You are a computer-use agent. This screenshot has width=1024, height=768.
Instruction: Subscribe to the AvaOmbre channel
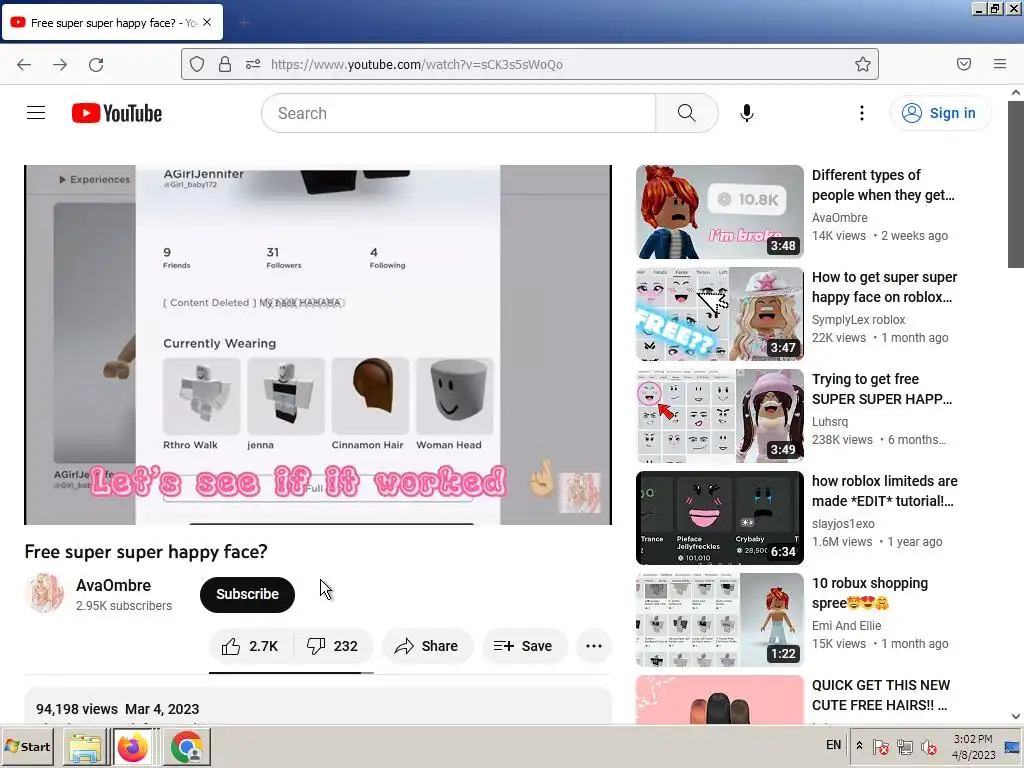click(248, 594)
